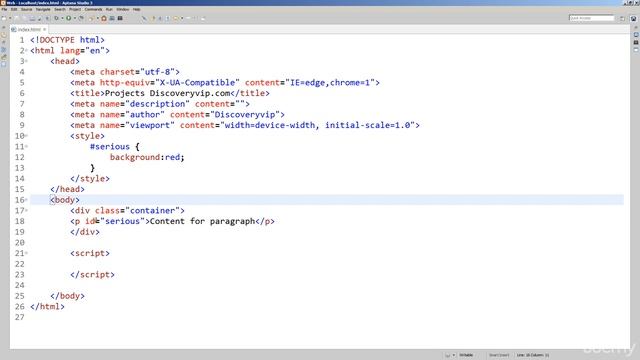Open the Help menu
The width and height of the screenshot is (640, 360).
(137, 9)
